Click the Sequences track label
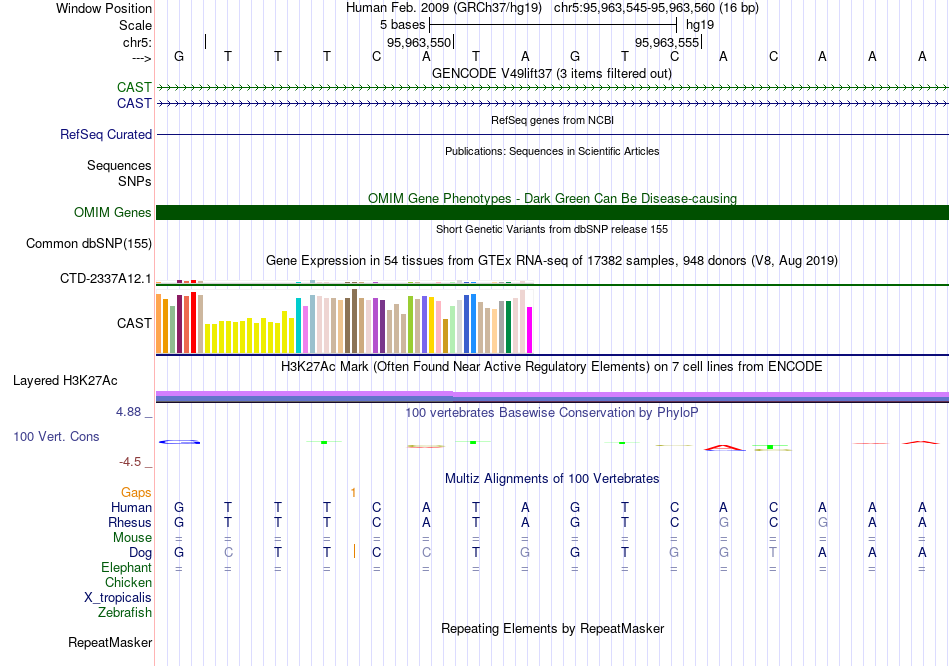This screenshot has height=666, width=950. tap(119, 165)
